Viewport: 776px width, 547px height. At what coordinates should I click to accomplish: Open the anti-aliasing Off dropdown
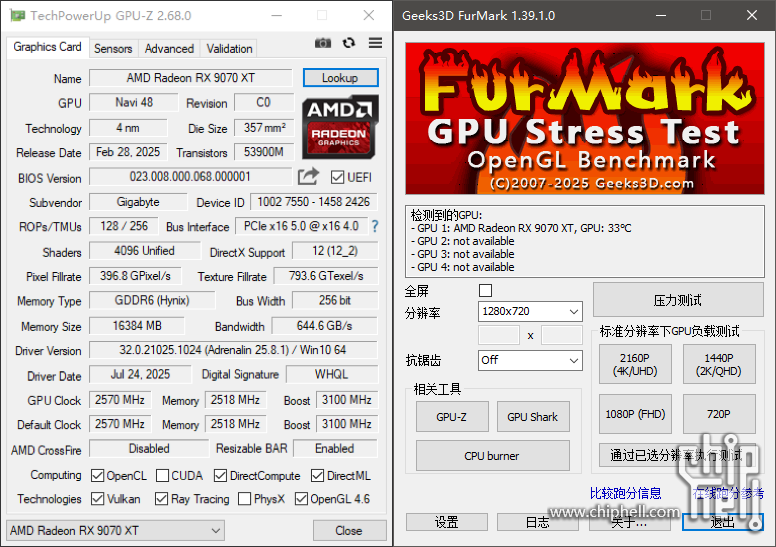click(530, 360)
